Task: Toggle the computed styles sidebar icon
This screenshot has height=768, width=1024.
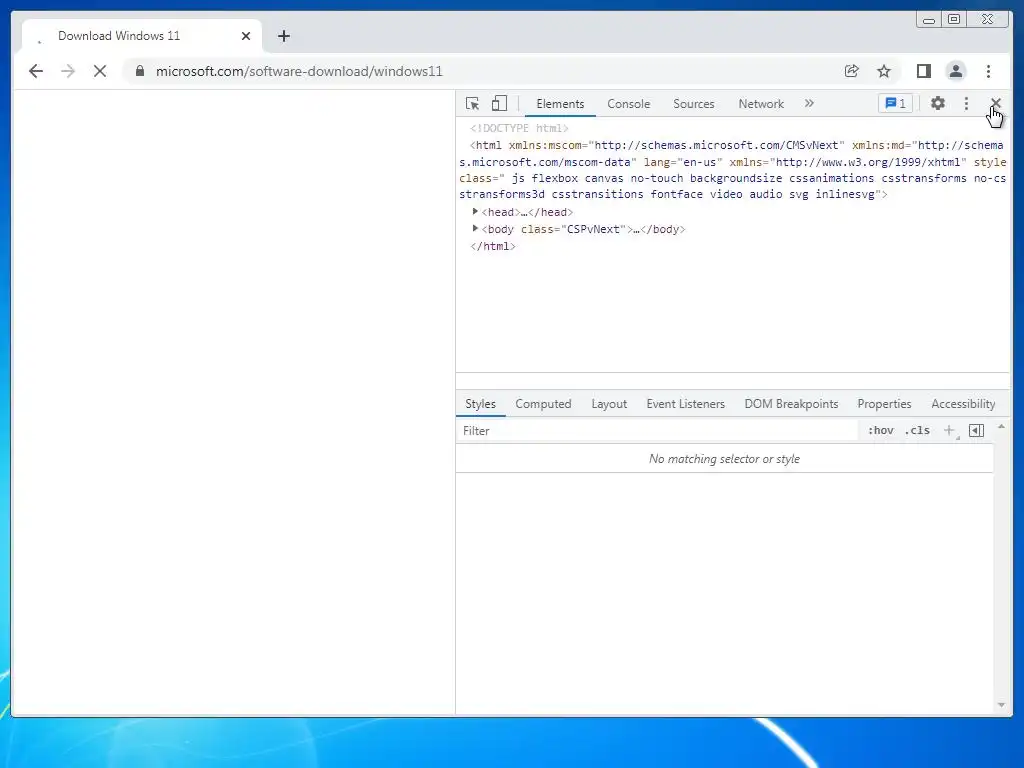Action: point(976,430)
